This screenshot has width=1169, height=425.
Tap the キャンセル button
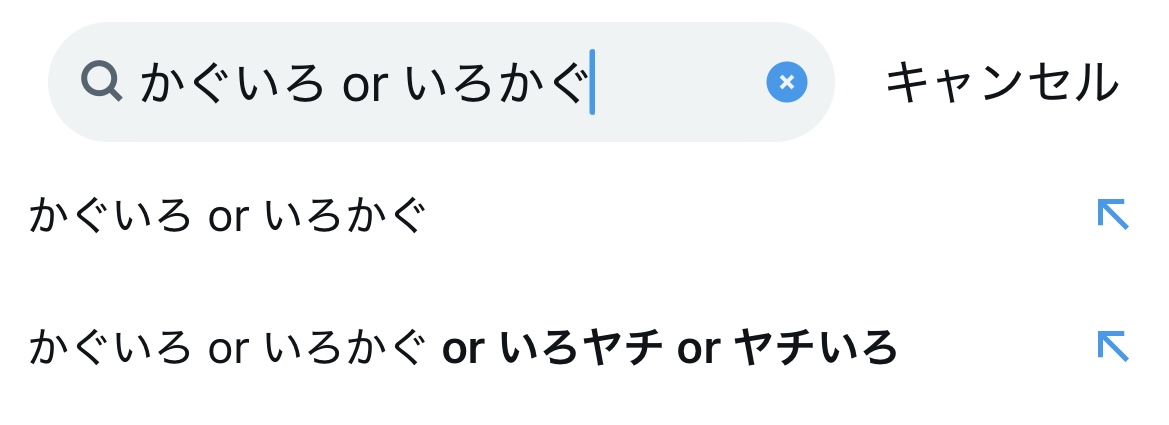click(1001, 82)
